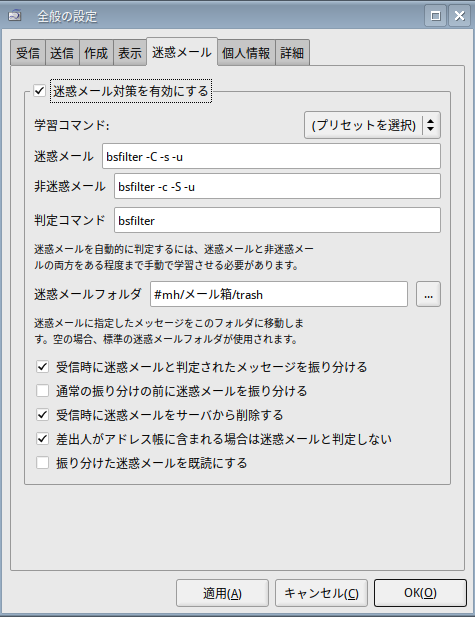Switch to the 送信 tab

tap(62, 53)
